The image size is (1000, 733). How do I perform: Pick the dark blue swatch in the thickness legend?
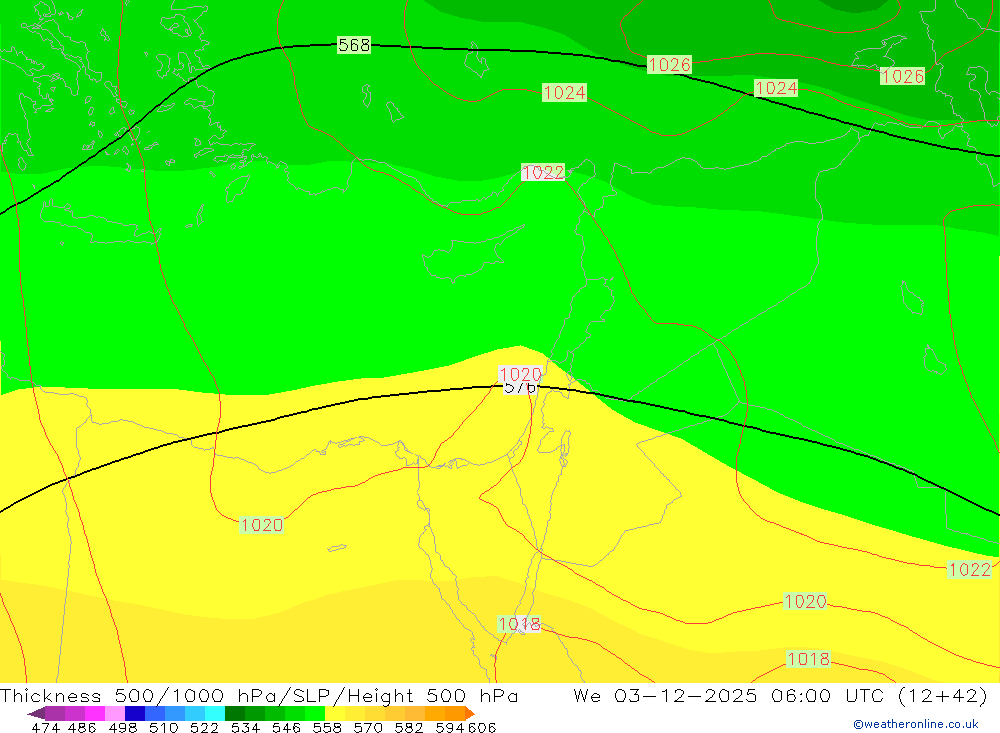[135, 713]
